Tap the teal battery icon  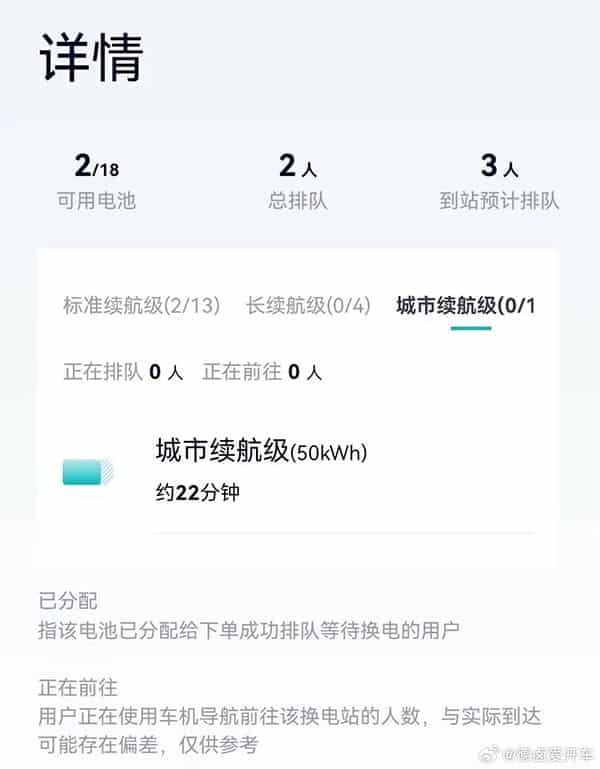[88, 471]
